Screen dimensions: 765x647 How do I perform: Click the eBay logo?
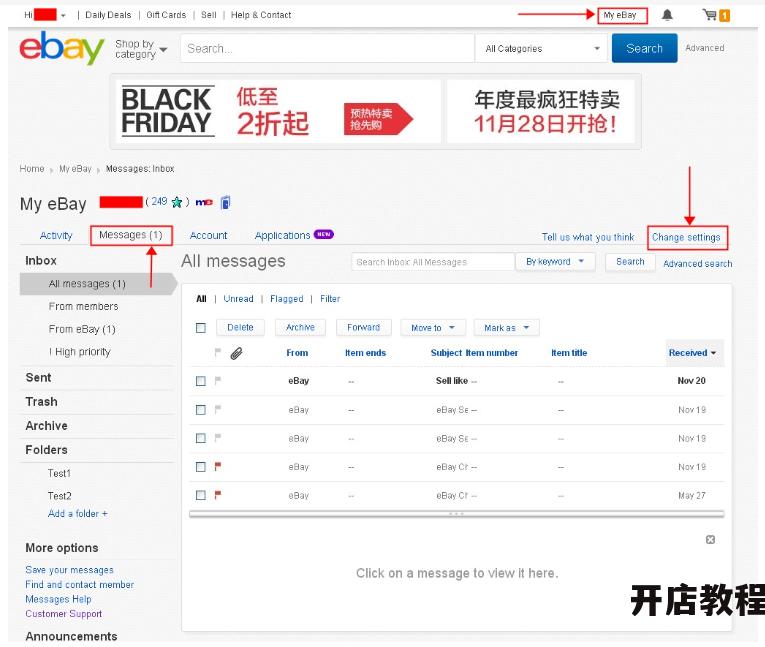coord(61,47)
